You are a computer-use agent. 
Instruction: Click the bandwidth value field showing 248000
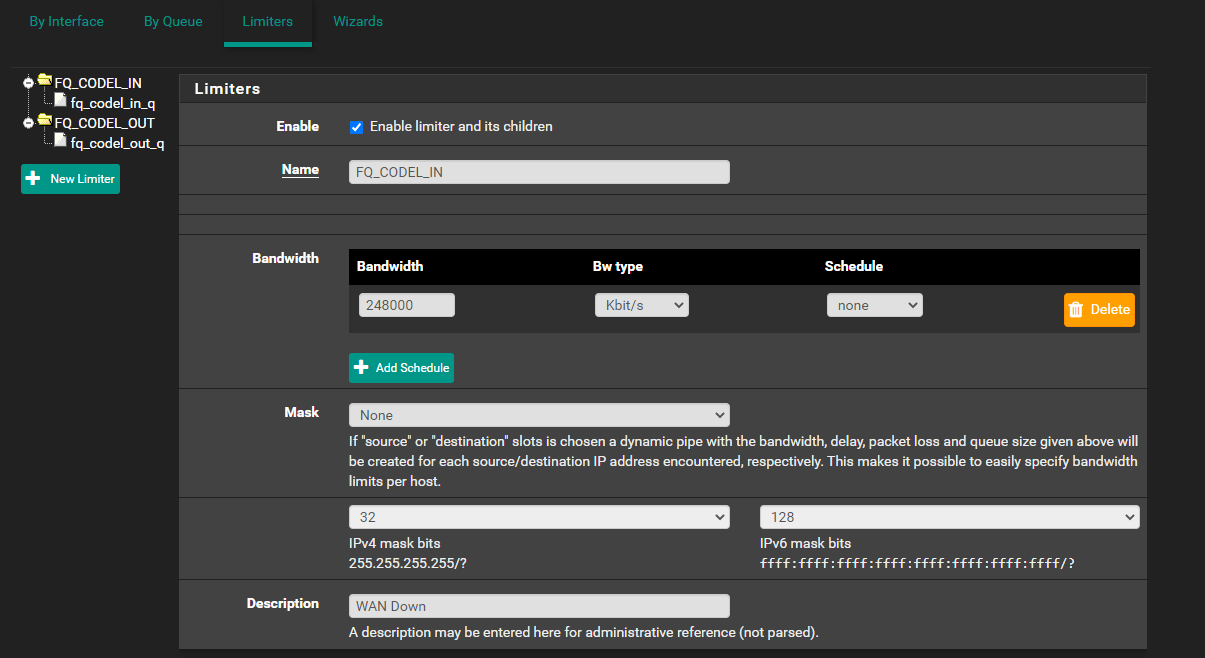[406, 305]
